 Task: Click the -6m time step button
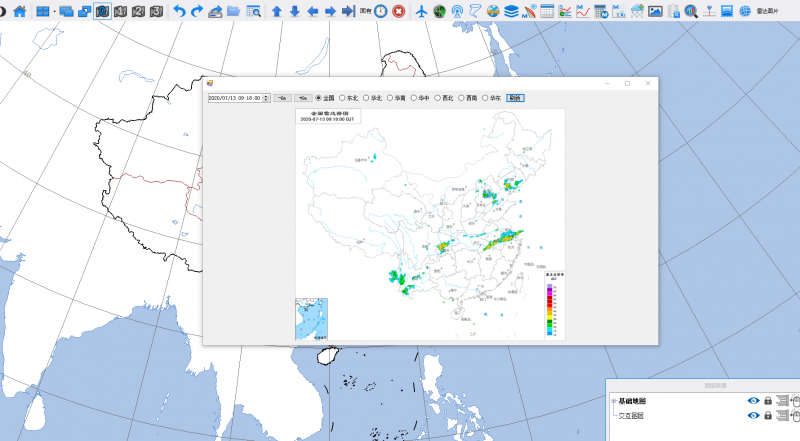click(x=282, y=98)
